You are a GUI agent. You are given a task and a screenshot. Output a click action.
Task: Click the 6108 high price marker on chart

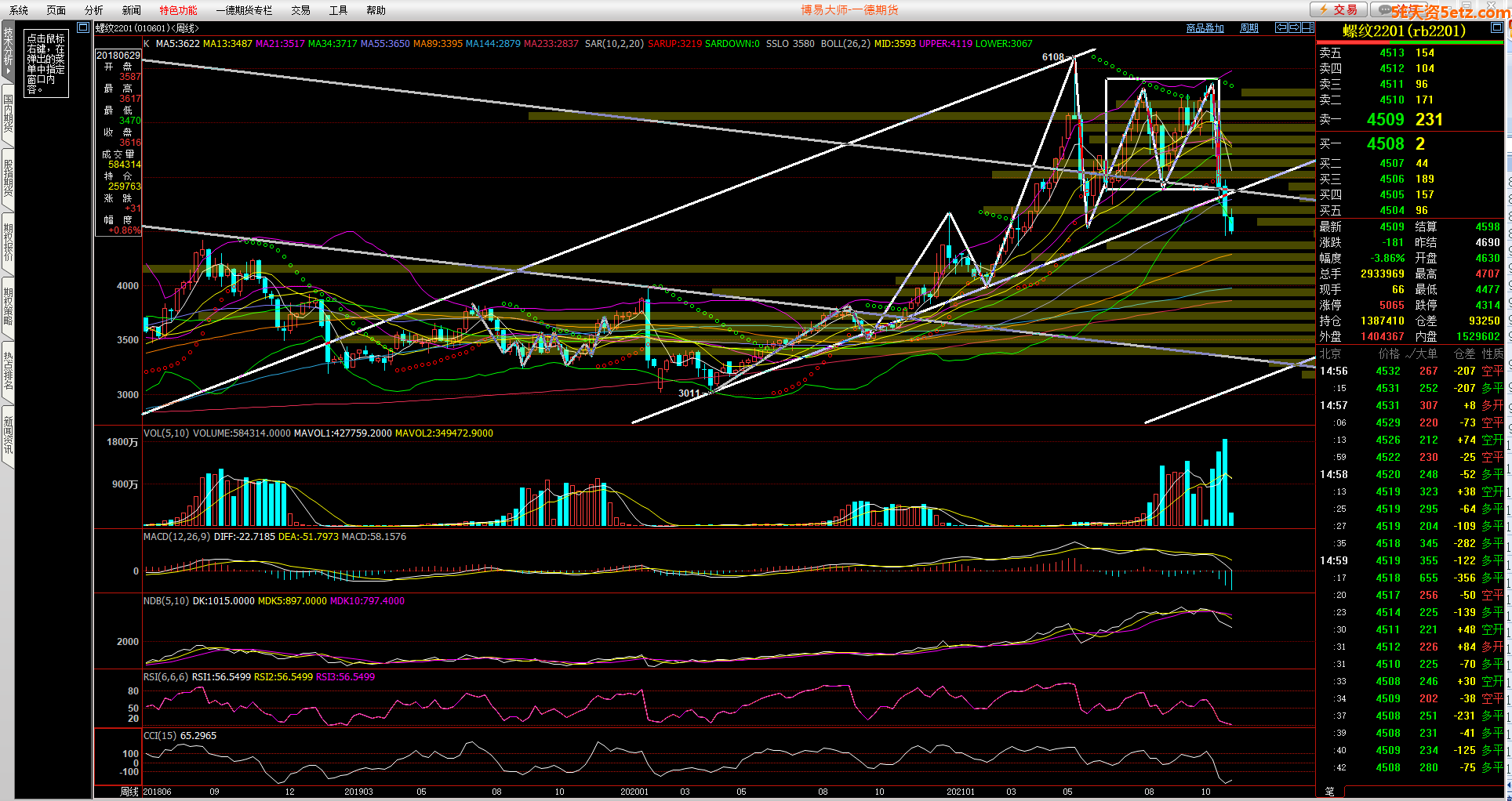[x=1052, y=57]
